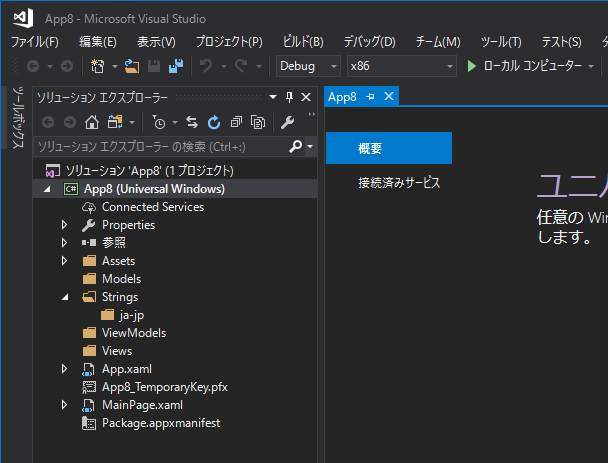Click the Collapse All icon in Solution Explorer
This screenshot has height=463, width=608.
coord(236,123)
